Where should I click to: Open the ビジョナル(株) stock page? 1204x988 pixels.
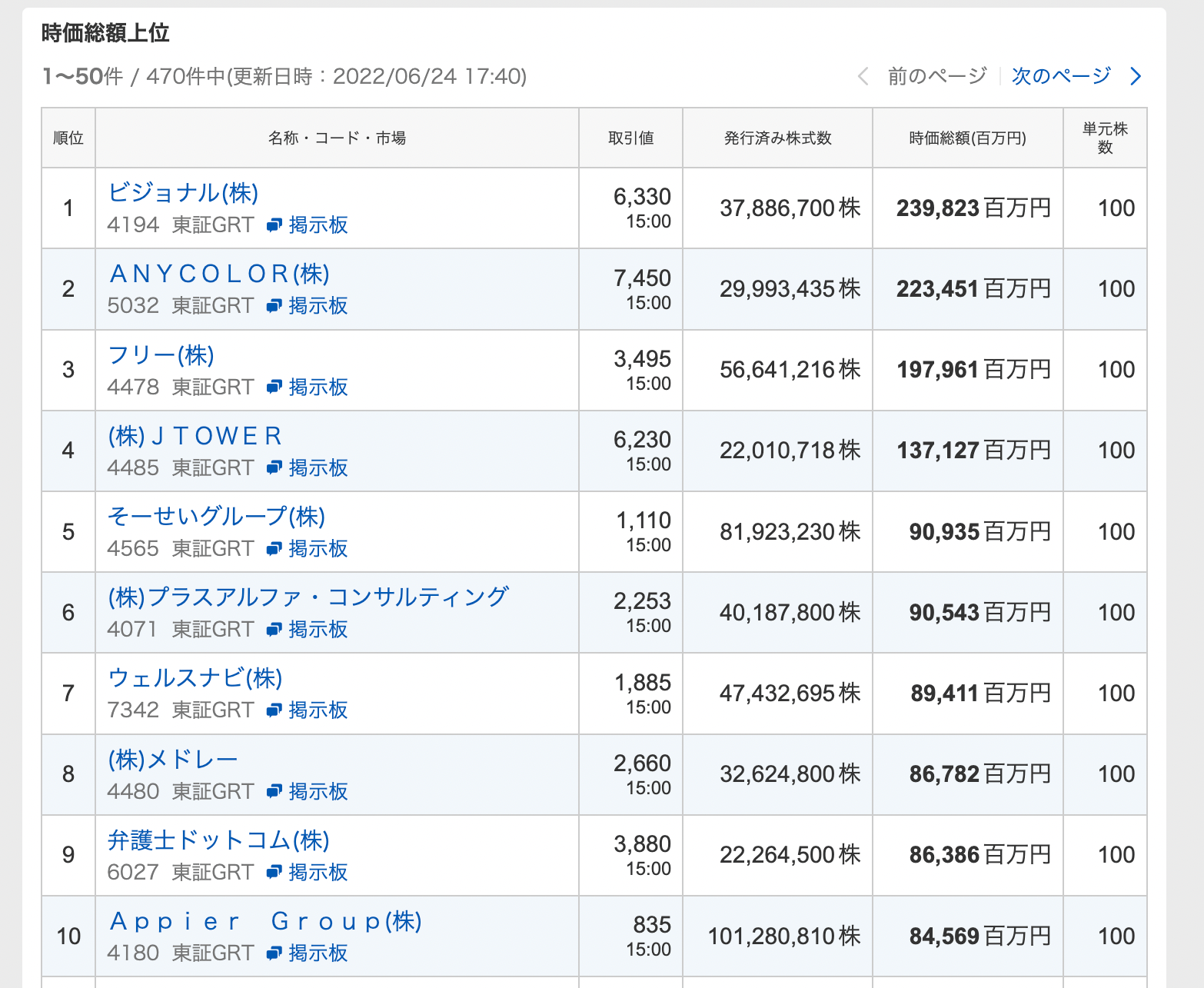pos(183,192)
